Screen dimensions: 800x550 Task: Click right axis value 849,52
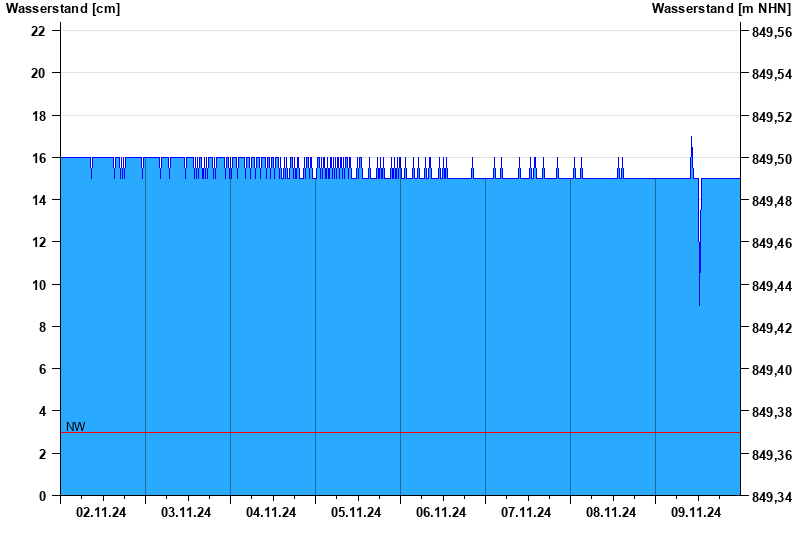(x=772, y=117)
